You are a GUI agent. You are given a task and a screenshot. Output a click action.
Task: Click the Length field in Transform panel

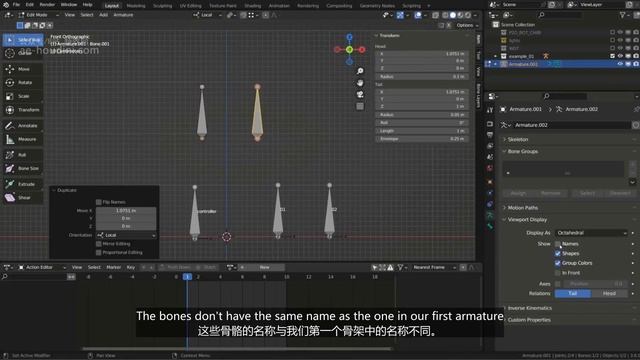422,131
